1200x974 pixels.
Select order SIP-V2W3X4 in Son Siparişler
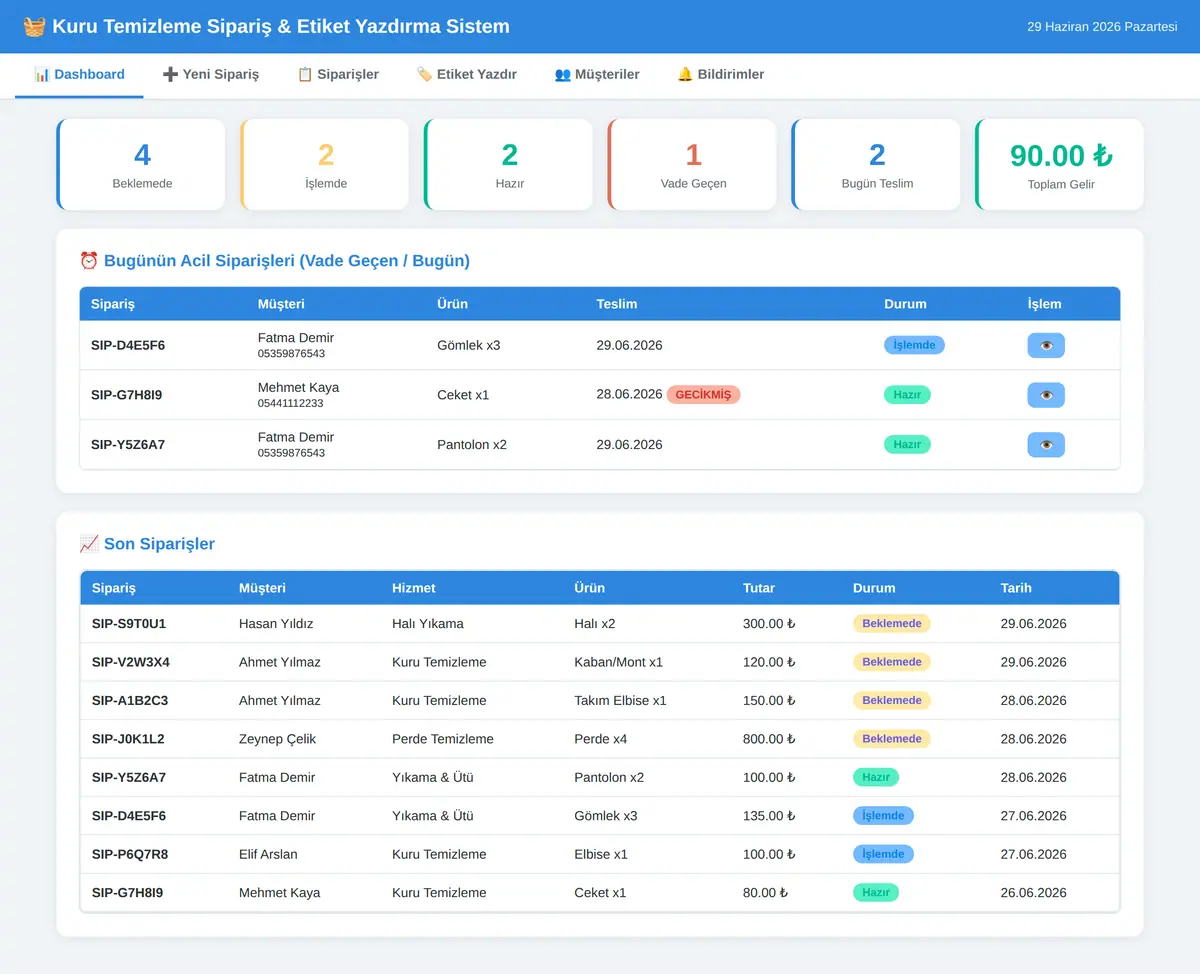pyautogui.click(x=131, y=662)
